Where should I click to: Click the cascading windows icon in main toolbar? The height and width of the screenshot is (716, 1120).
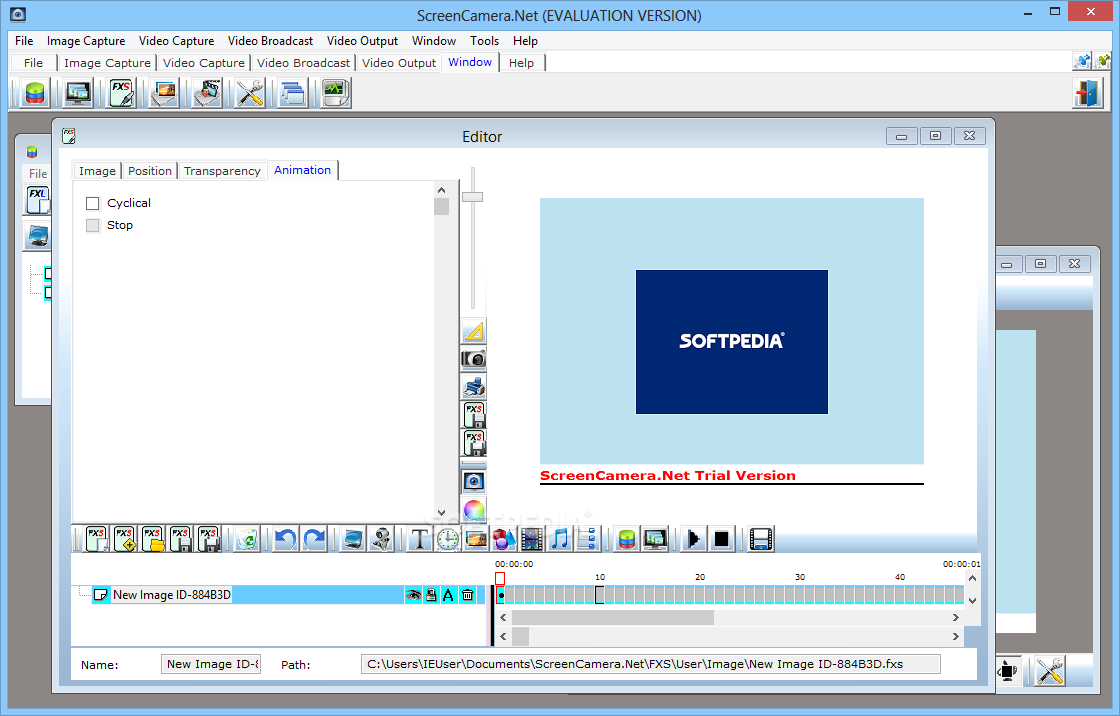click(293, 93)
